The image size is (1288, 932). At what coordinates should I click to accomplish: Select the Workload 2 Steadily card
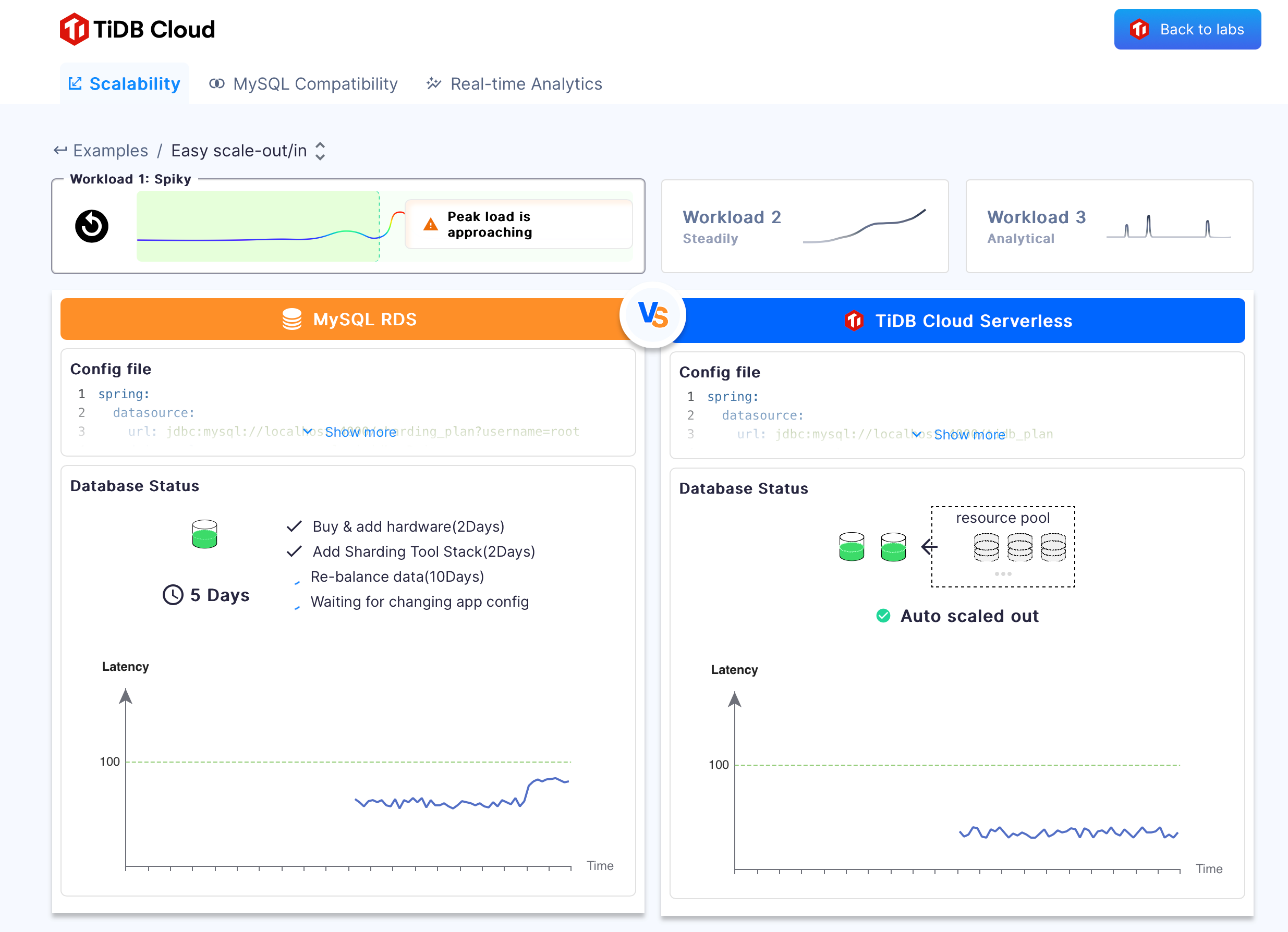tap(804, 226)
